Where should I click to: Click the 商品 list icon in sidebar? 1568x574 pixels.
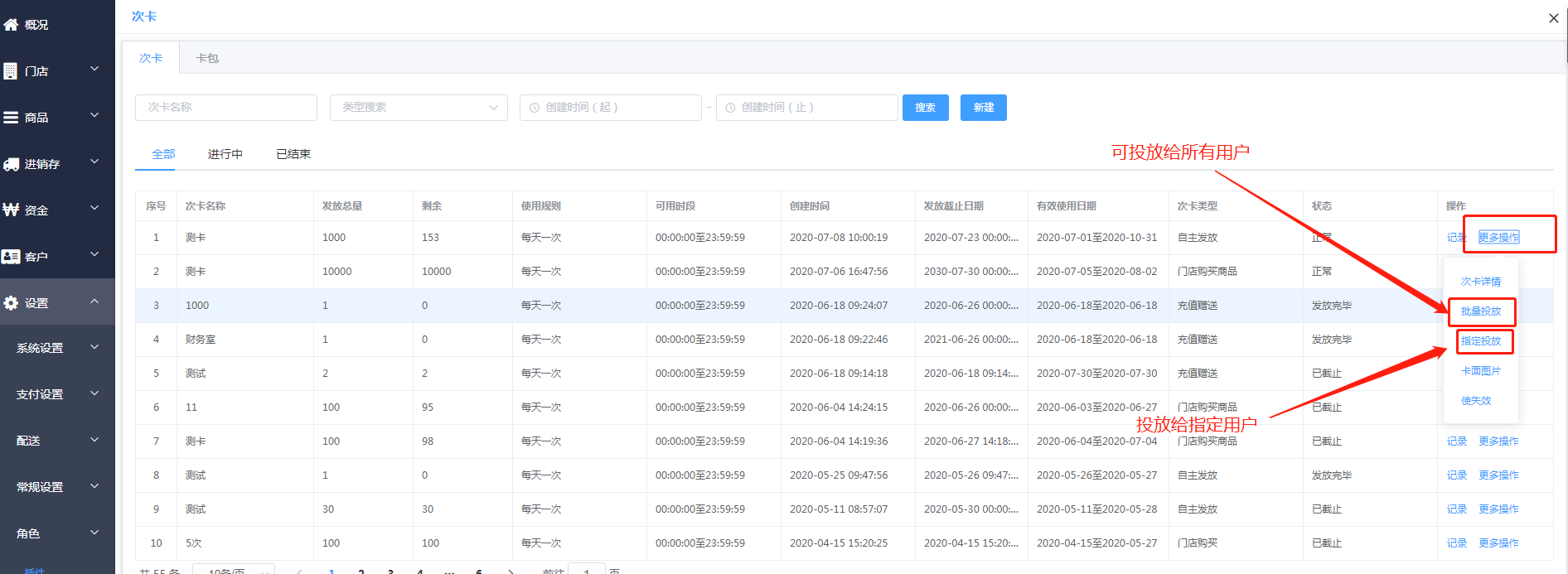[11, 118]
